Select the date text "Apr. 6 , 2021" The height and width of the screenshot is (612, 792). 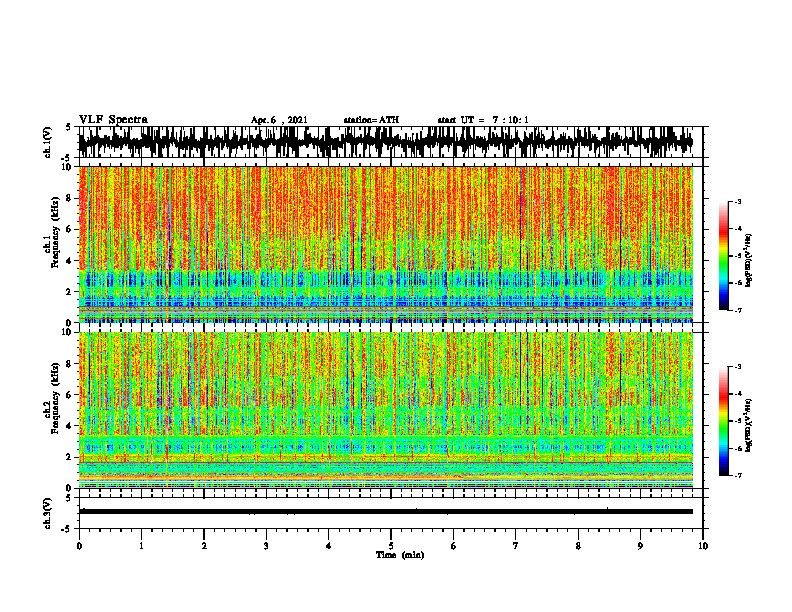(x=279, y=120)
